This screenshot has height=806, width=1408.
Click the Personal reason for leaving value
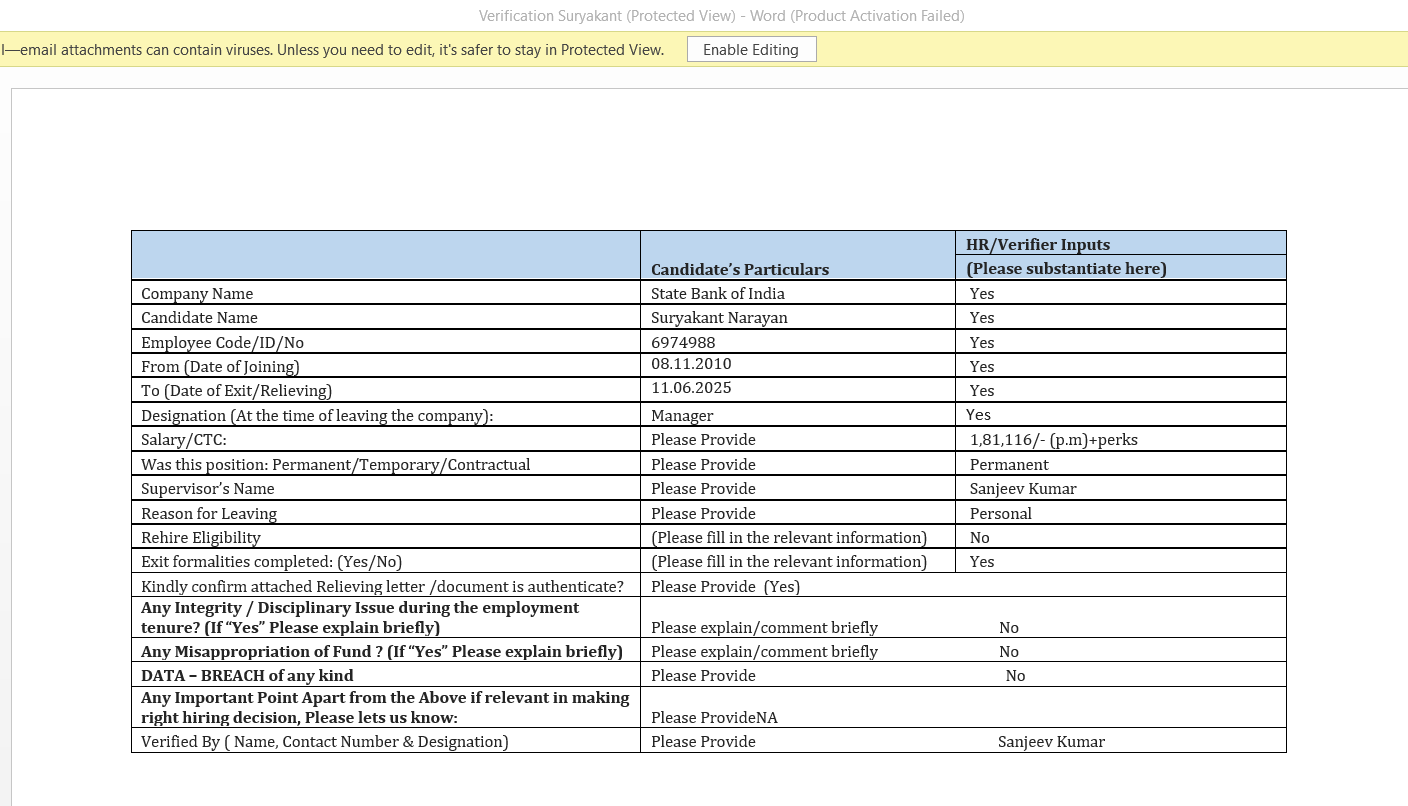1000,514
